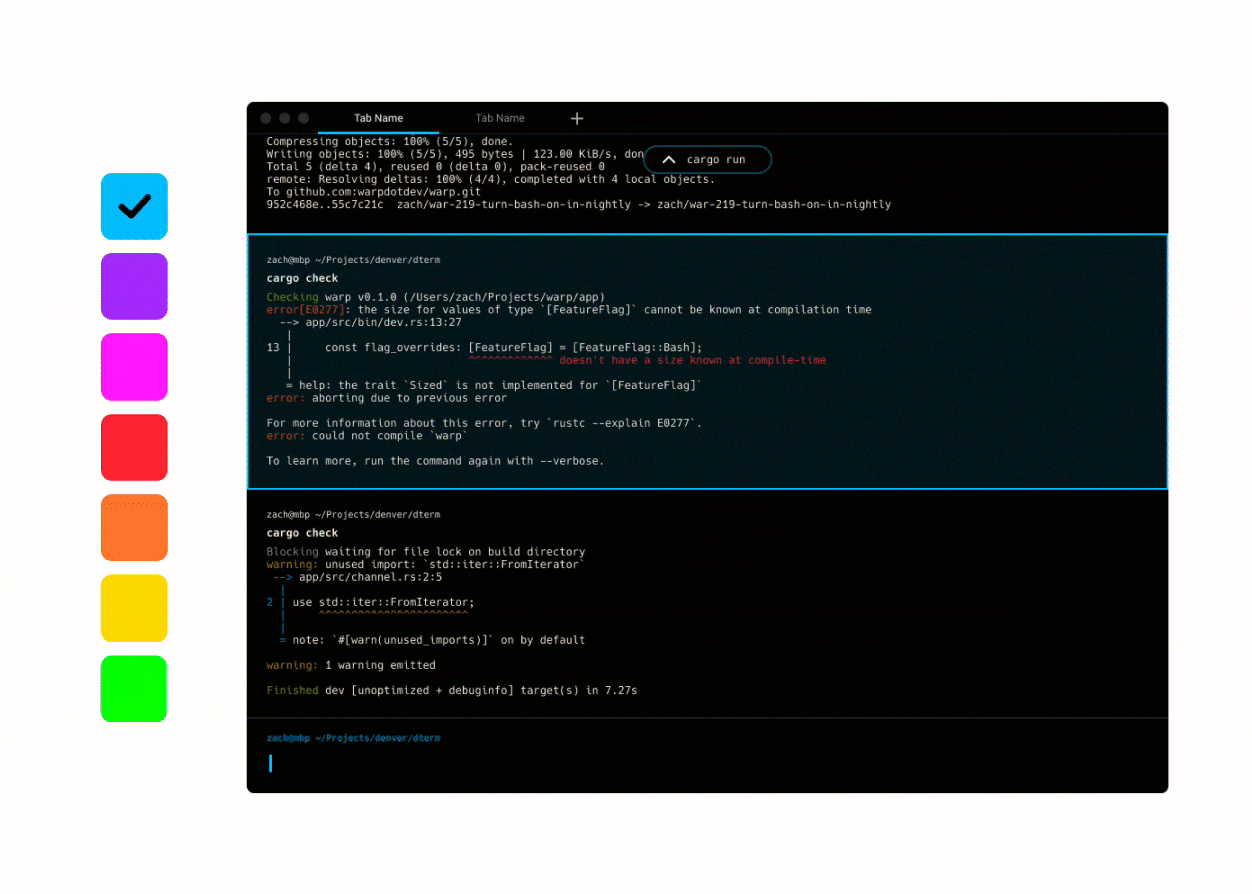The image size is (1252, 894).
Task: Choose the orange accent color swatch
Action: coord(134,527)
